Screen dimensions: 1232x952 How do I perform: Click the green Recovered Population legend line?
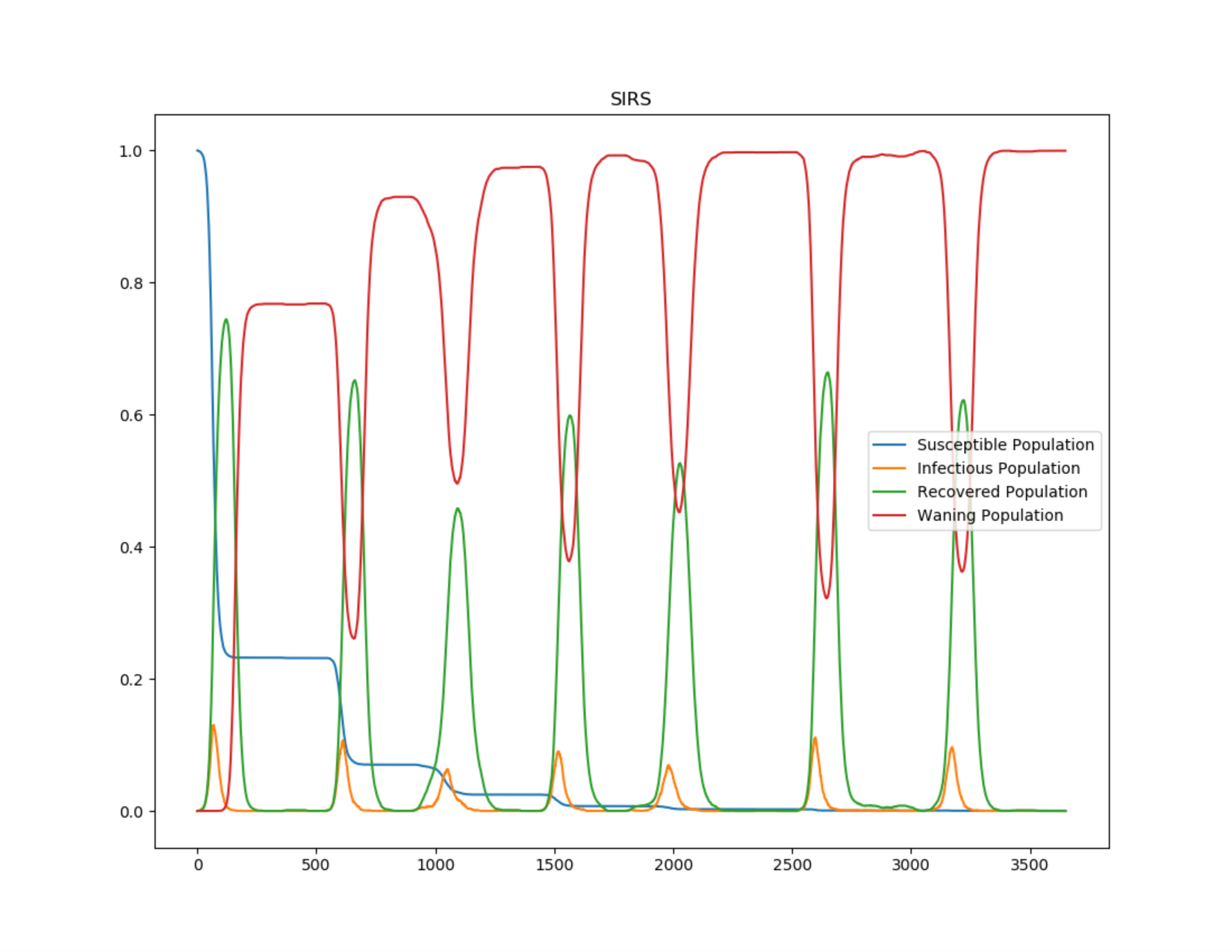(x=889, y=492)
